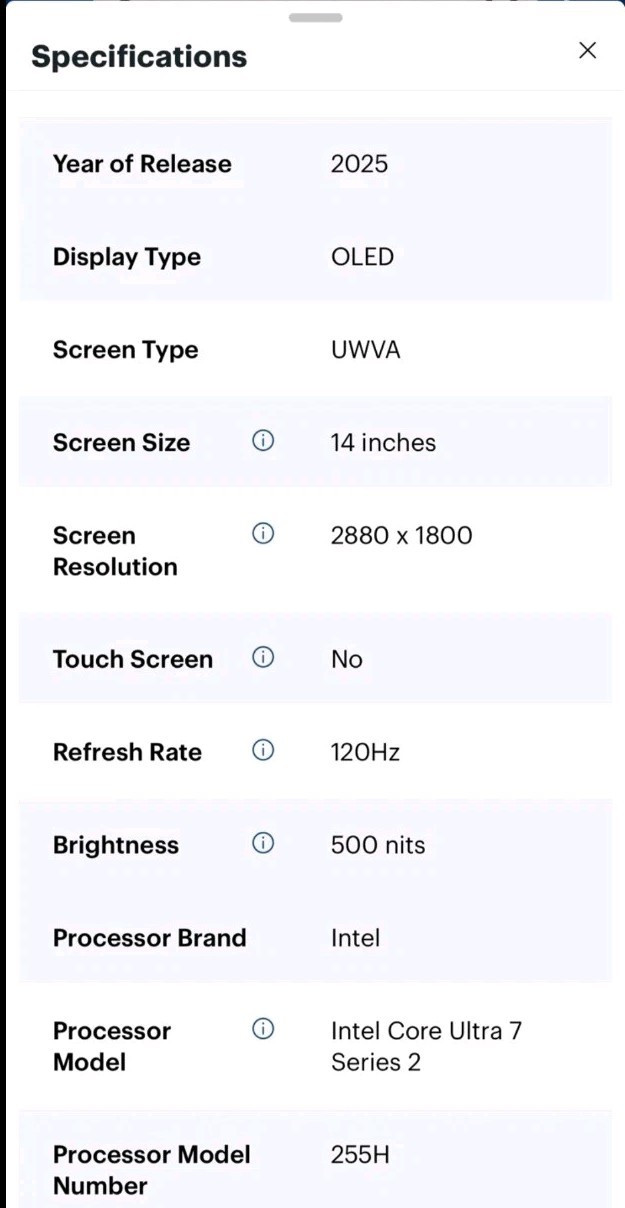
Task: Tap the Display Type label
Action: pyautogui.click(x=127, y=257)
